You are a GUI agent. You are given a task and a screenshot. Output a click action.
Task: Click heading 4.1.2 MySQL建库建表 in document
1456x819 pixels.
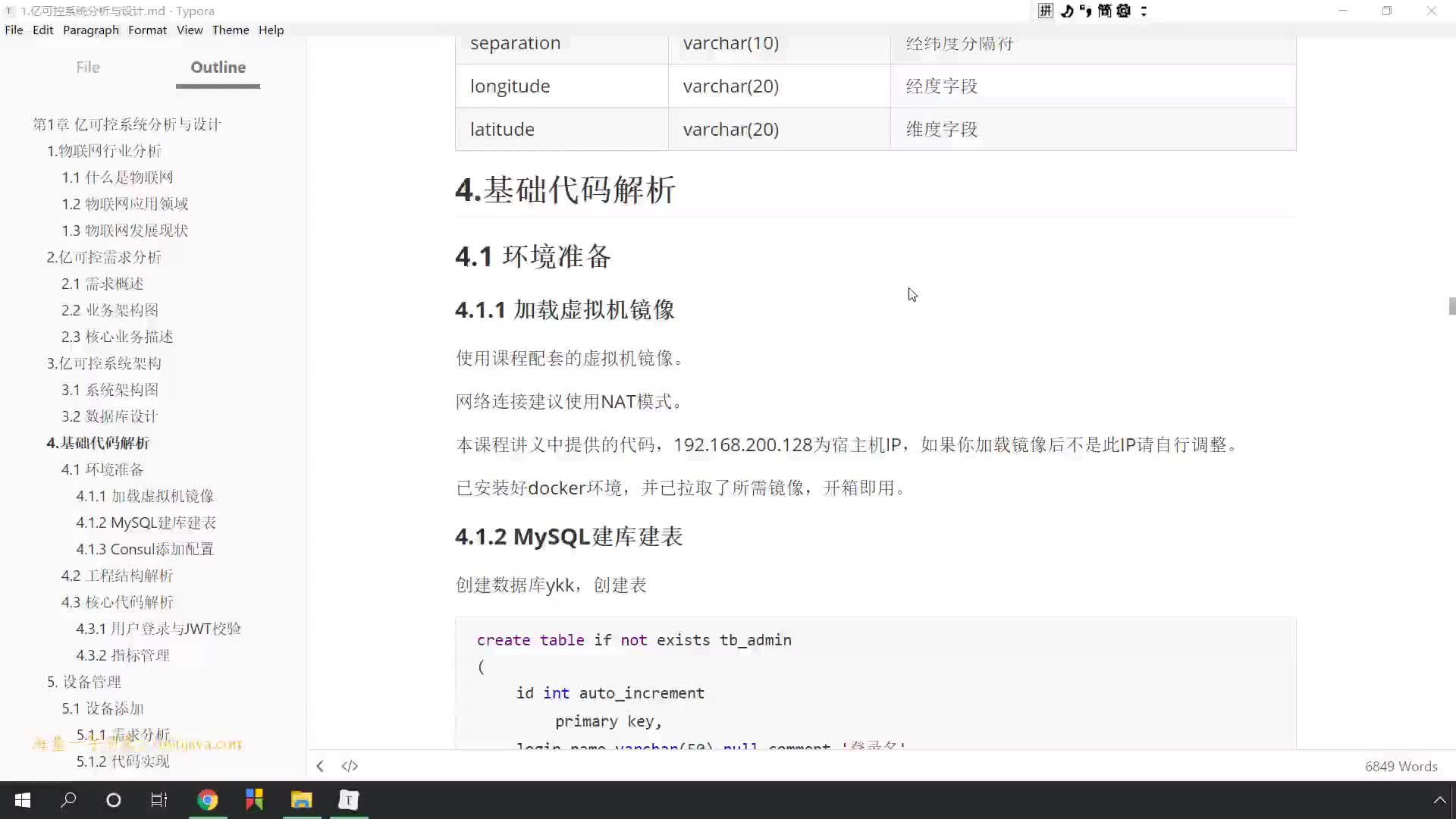569,537
